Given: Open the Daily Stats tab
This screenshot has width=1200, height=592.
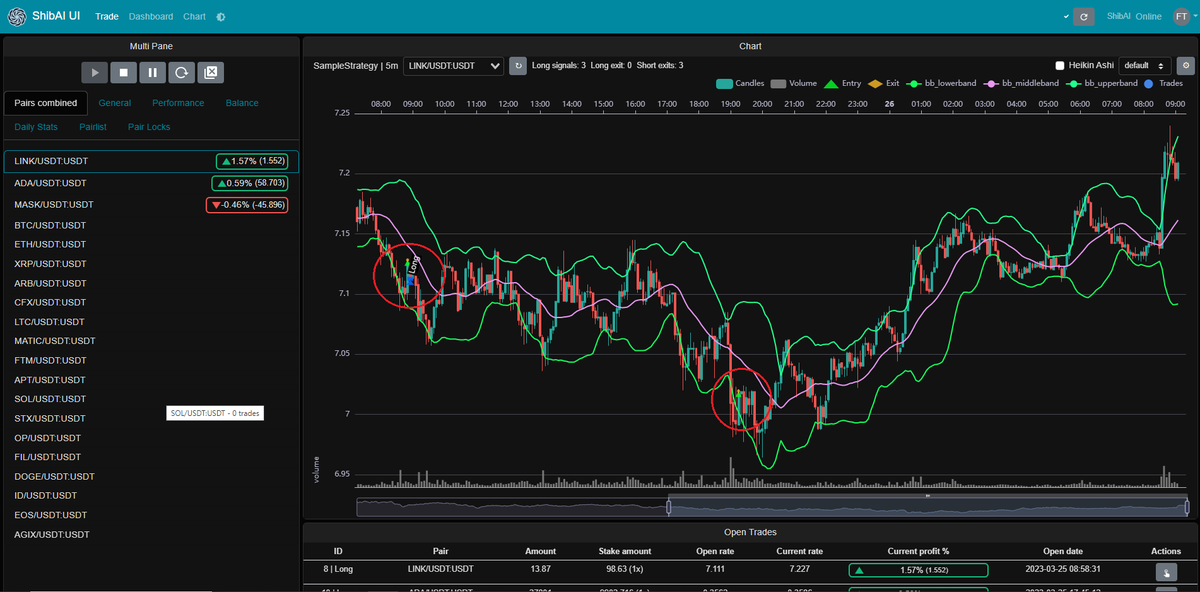Looking at the screenshot, I should pos(36,127).
